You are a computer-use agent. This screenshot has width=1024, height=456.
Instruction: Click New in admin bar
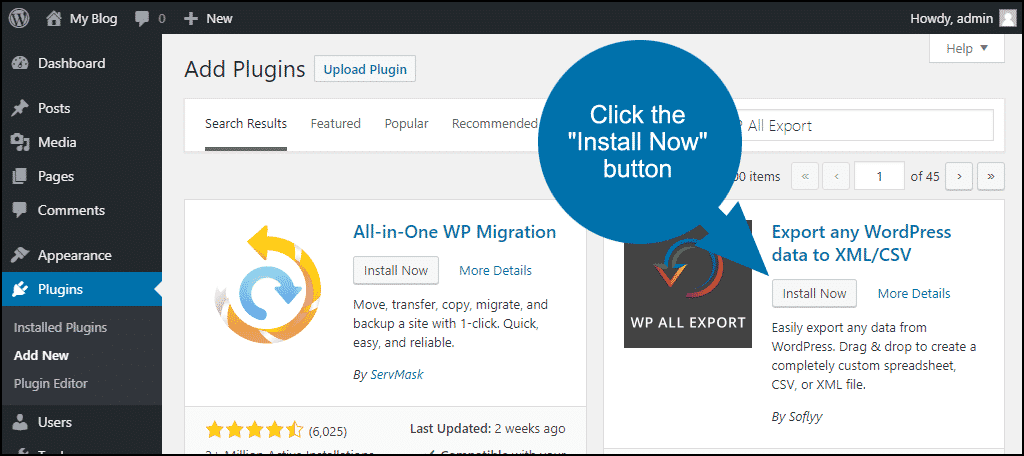point(219,19)
